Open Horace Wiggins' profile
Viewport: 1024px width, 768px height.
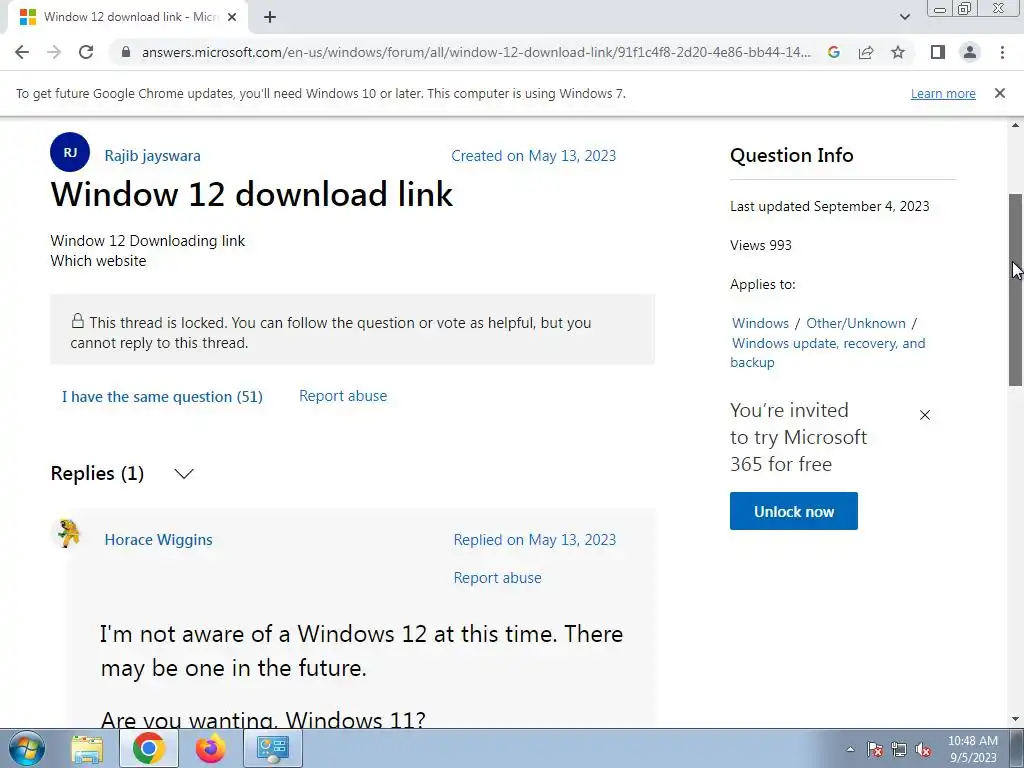pos(159,540)
